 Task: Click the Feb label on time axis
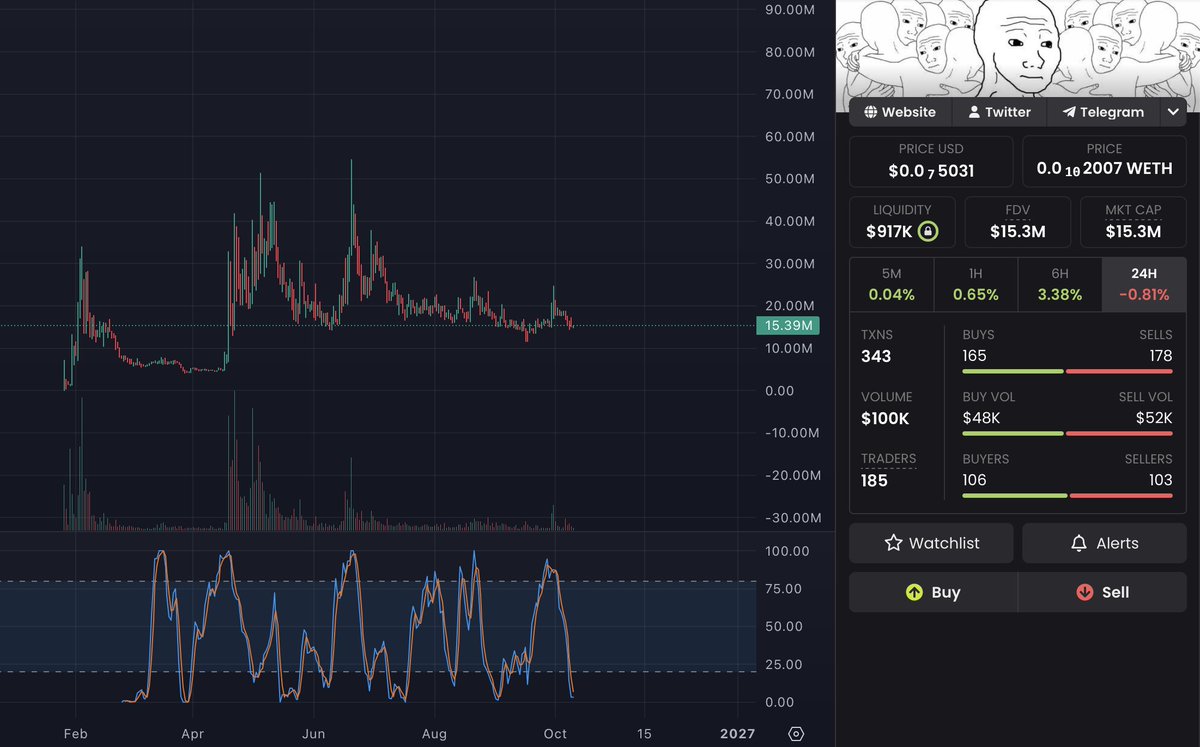coord(76,734)
